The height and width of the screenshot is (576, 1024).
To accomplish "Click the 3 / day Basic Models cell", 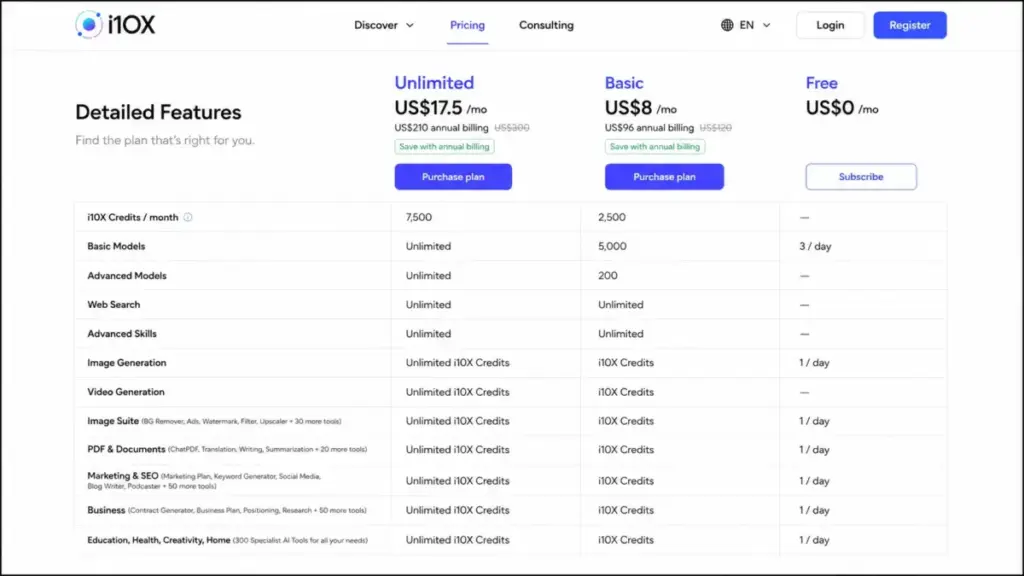I will (x=815, y=246).
